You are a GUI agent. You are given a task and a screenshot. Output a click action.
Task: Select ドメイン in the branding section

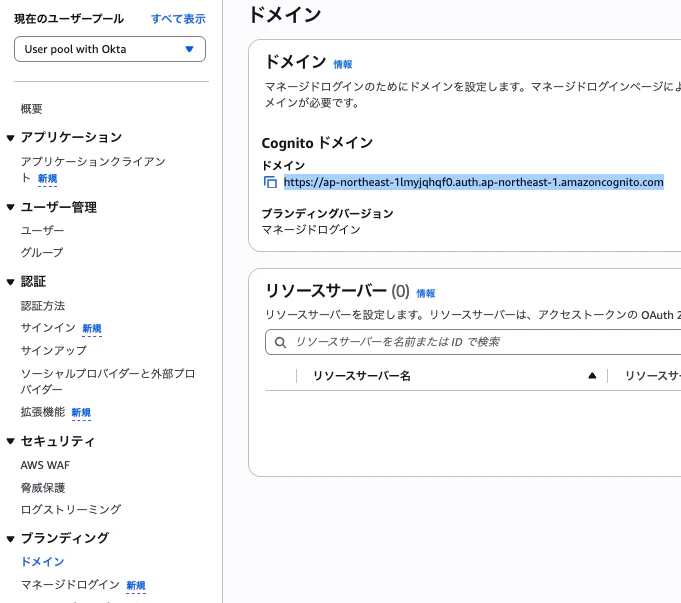(42, 562)
